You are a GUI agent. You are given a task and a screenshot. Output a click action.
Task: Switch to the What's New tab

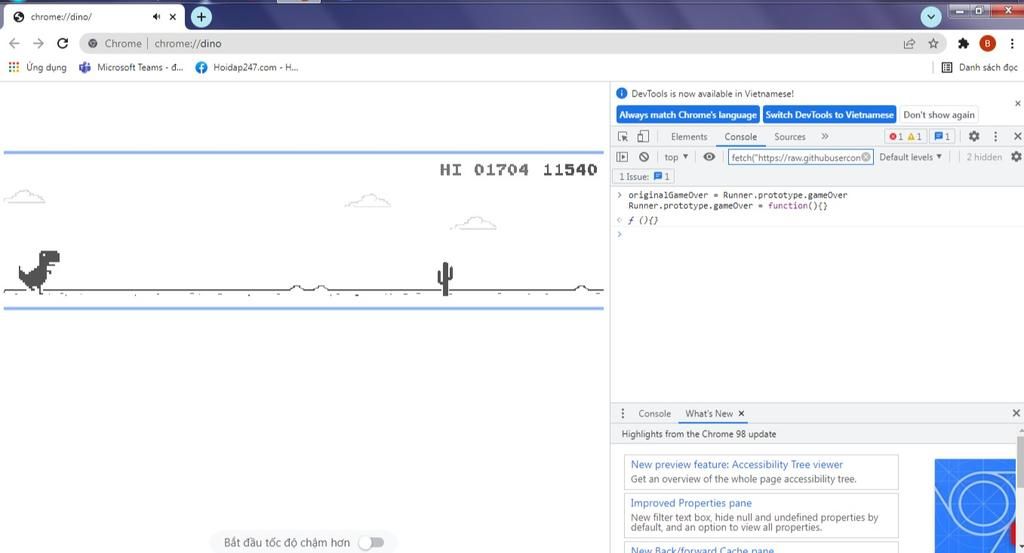(709, 413)
